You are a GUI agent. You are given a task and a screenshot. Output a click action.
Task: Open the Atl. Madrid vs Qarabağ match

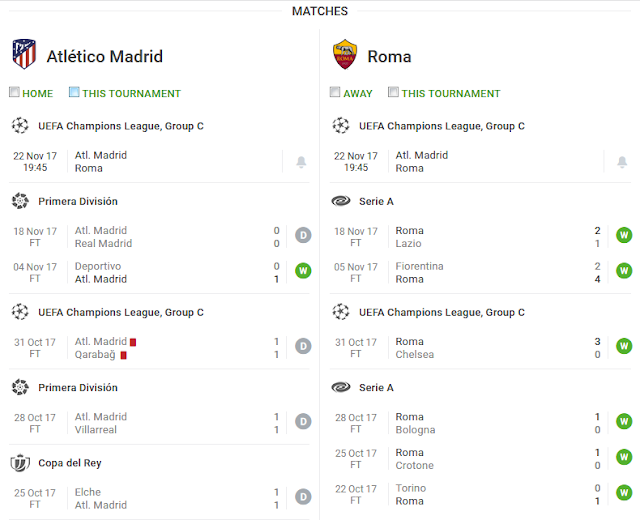159,348
